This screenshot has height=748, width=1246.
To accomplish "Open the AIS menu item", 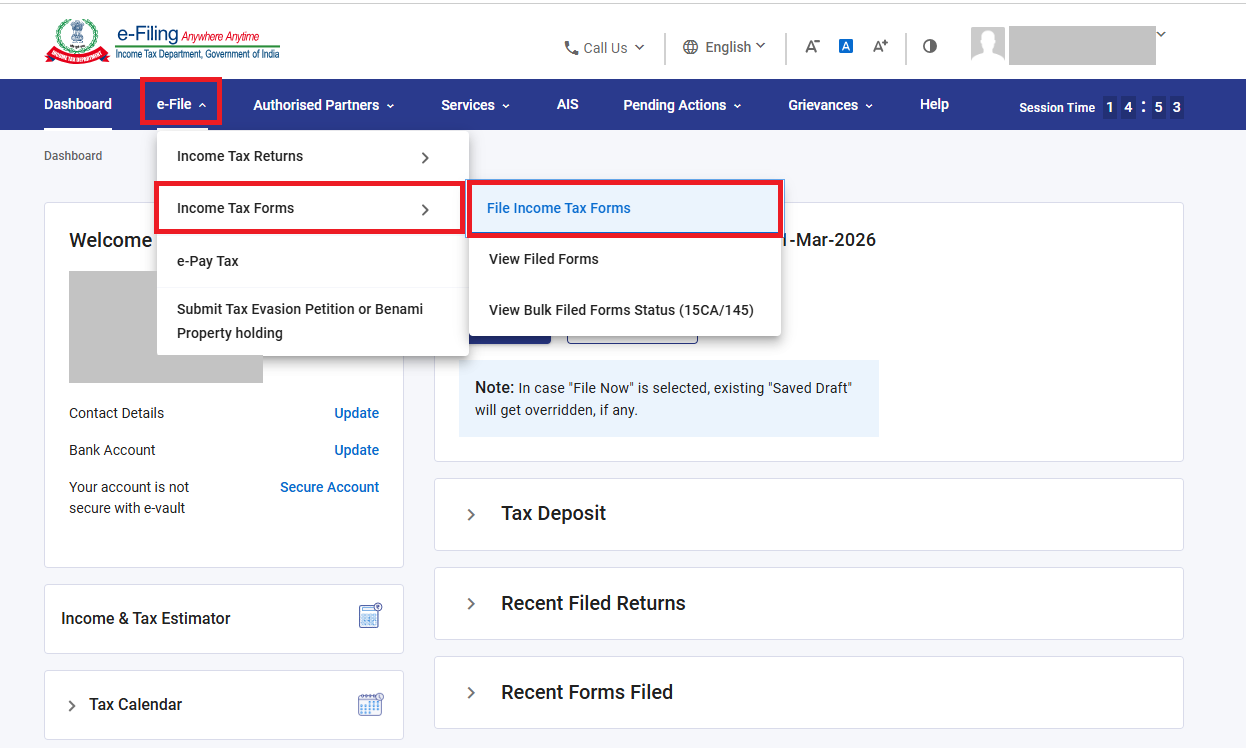I will (x=568, y=104).
